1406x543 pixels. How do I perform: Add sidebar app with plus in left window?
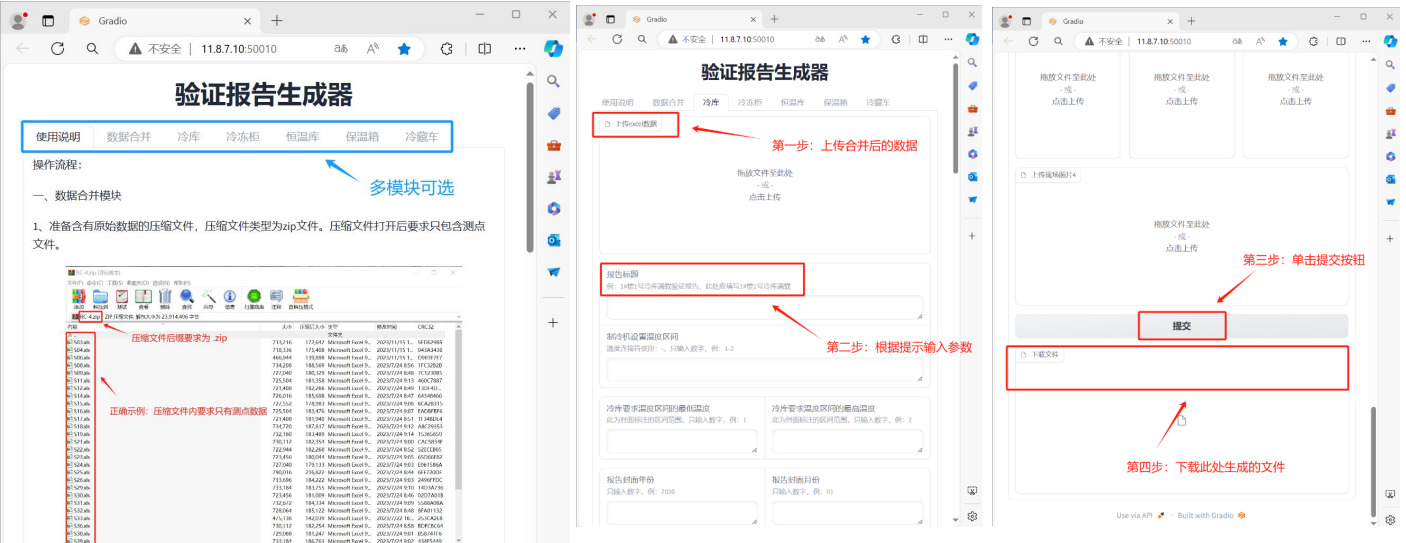pos(553,322)
